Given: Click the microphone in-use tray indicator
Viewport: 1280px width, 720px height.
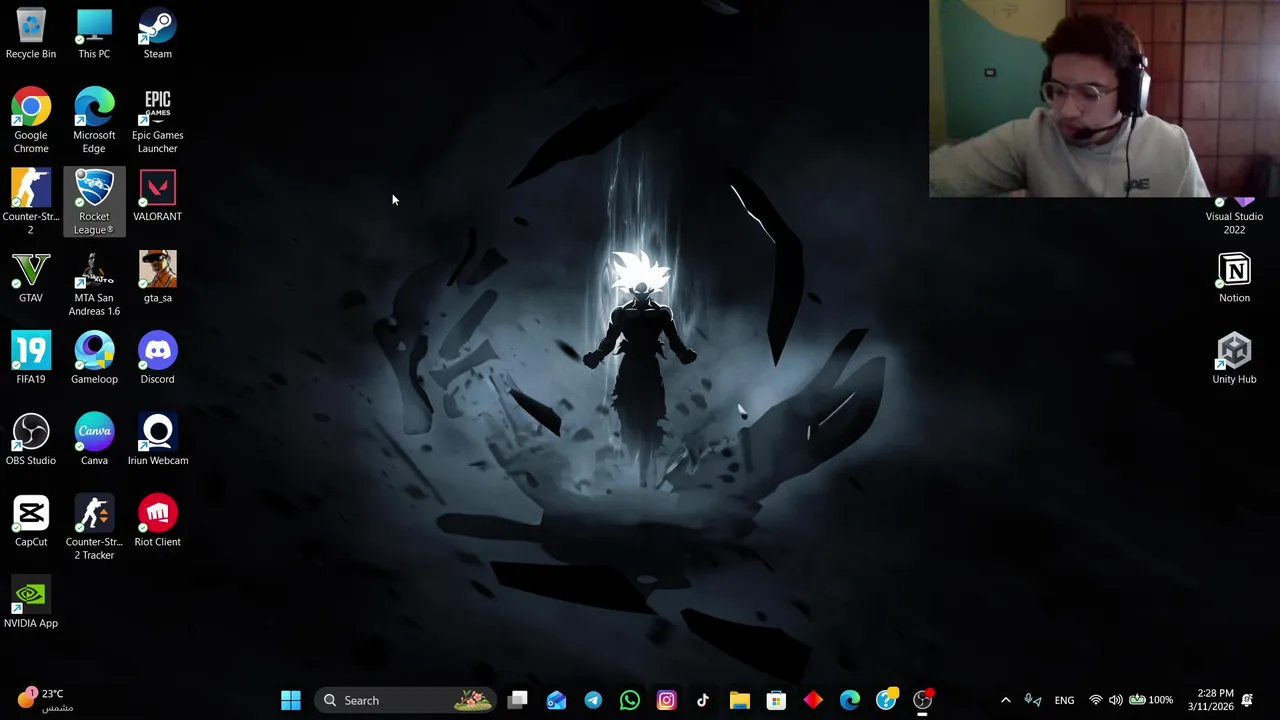Looking at the screenshot, I should point(1032,700).
